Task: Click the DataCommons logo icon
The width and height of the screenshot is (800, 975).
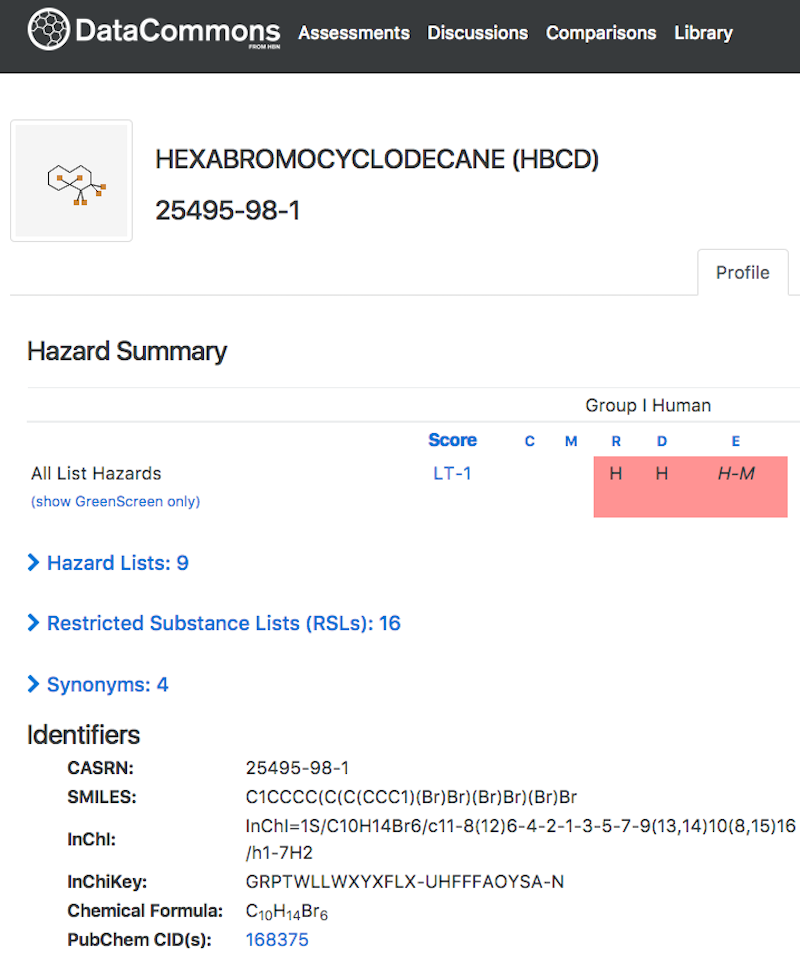Action: pos(48,31)
